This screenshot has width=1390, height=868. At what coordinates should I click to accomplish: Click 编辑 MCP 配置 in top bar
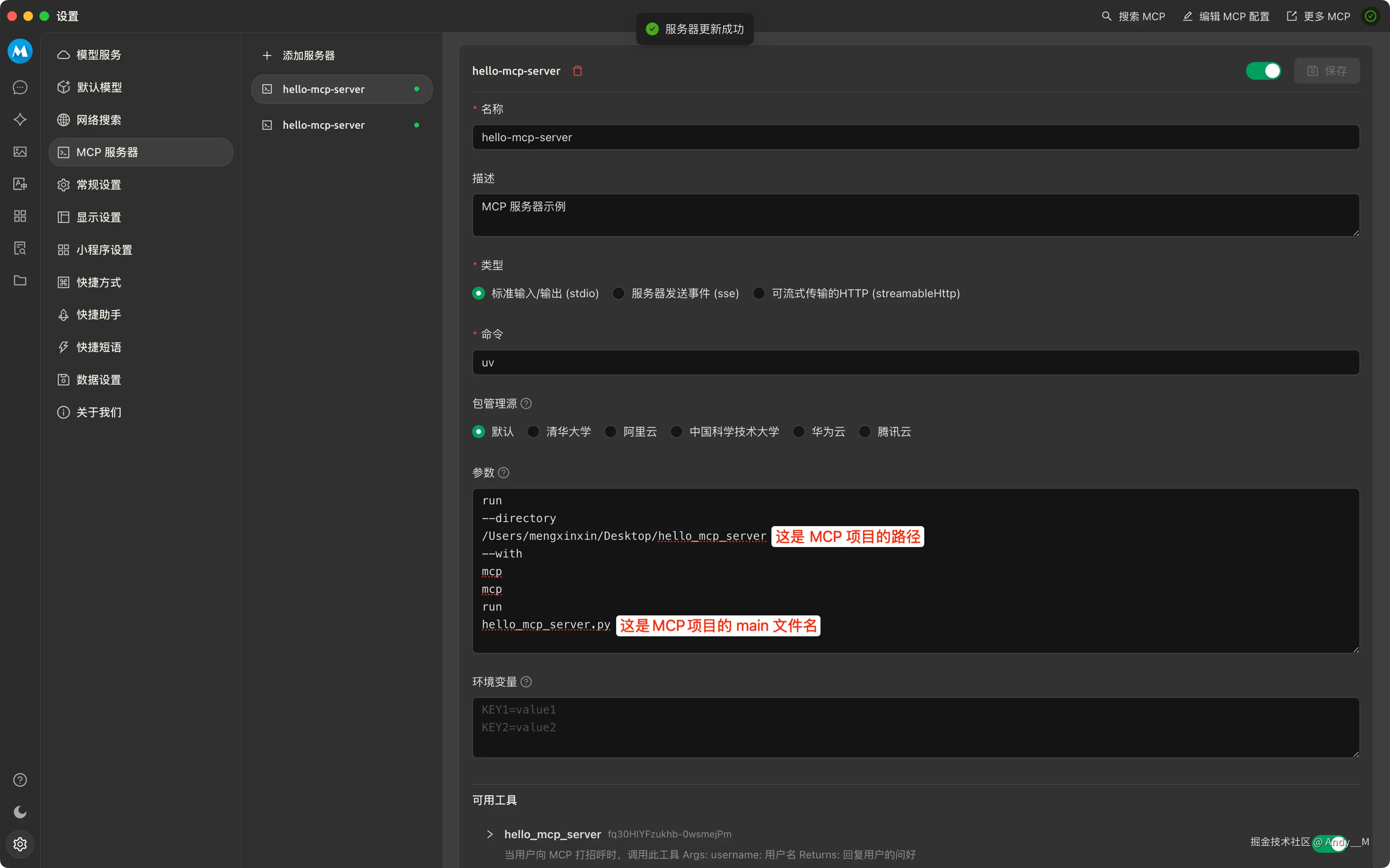pyautogui.click(x=1226, y=16)
